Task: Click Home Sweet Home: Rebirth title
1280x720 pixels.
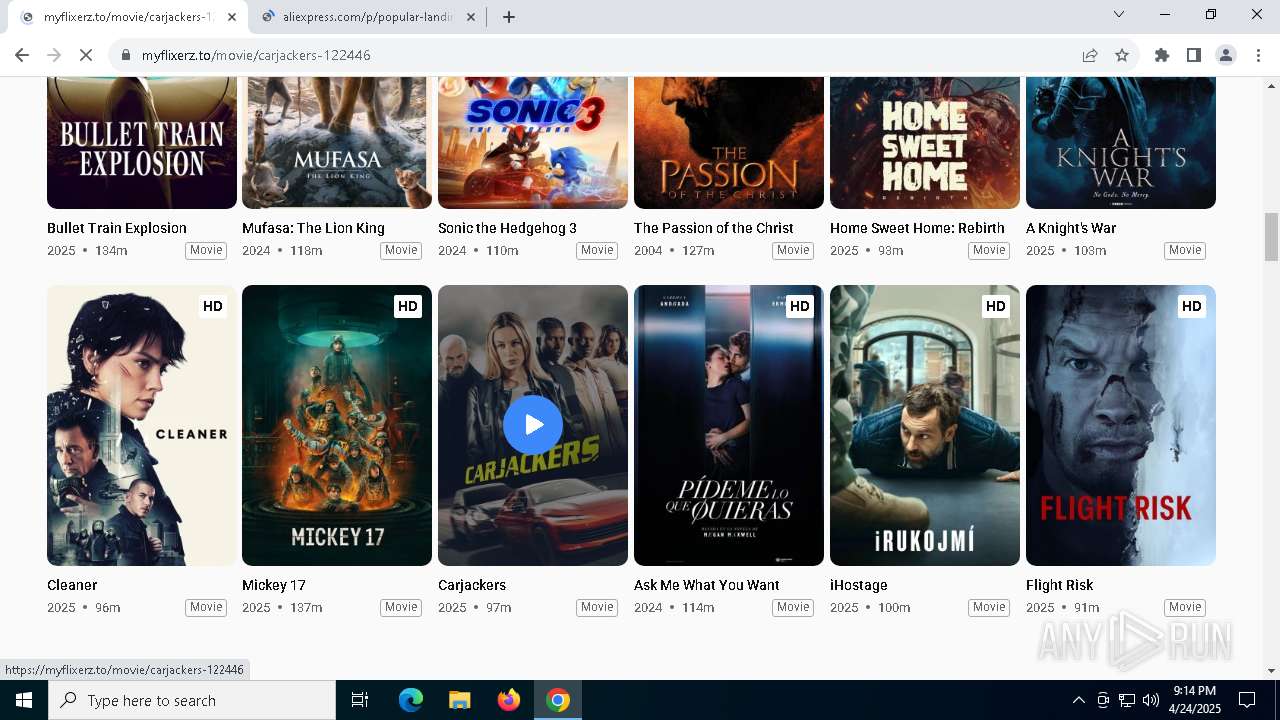Action: click(917, 228)
